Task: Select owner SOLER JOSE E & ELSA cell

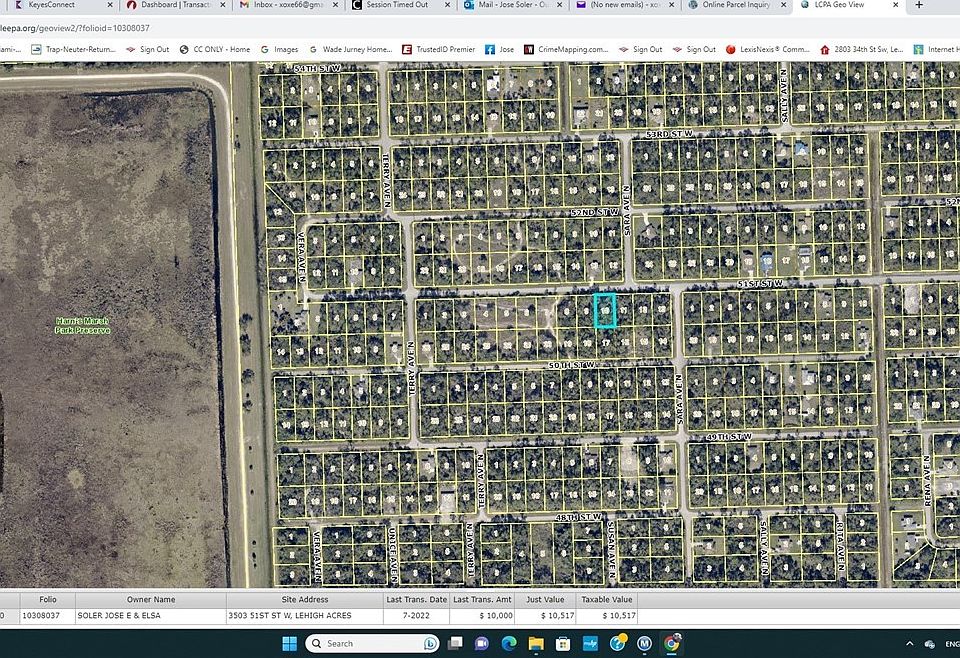Action: pyautogui.click(x=151, y=616)
